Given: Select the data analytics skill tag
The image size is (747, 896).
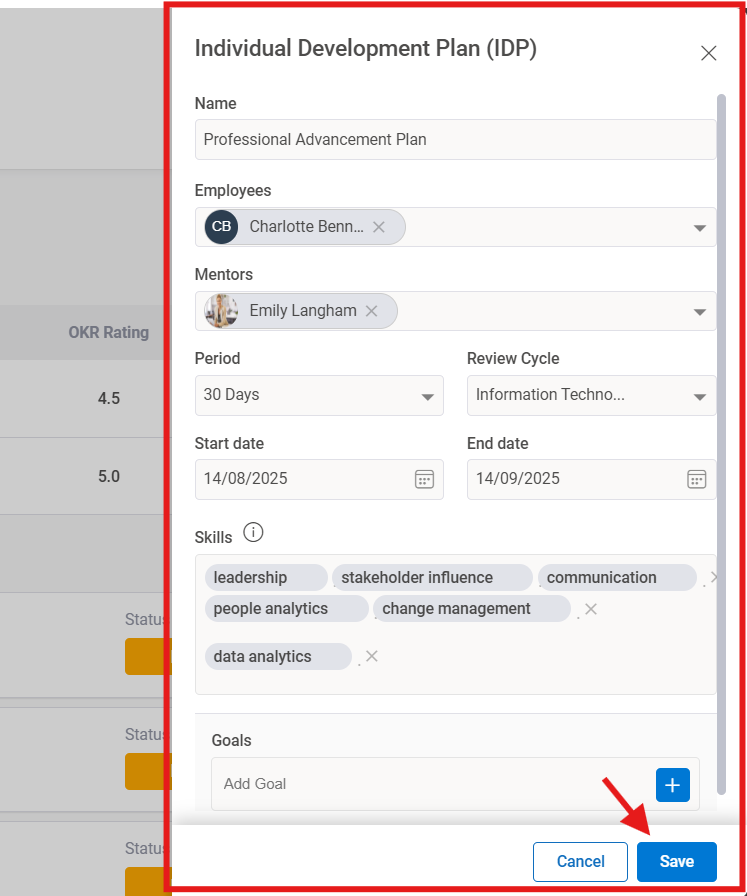Looking at the screenshot, I should (x=278, y=657).
